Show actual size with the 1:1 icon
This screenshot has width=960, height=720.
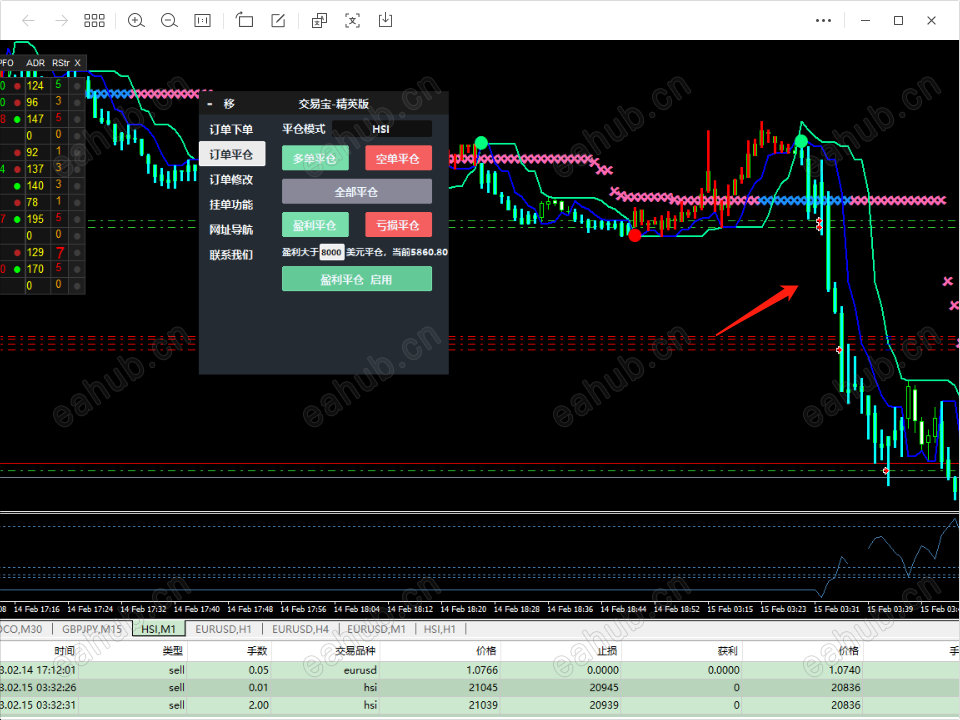(x=202, y=21)
